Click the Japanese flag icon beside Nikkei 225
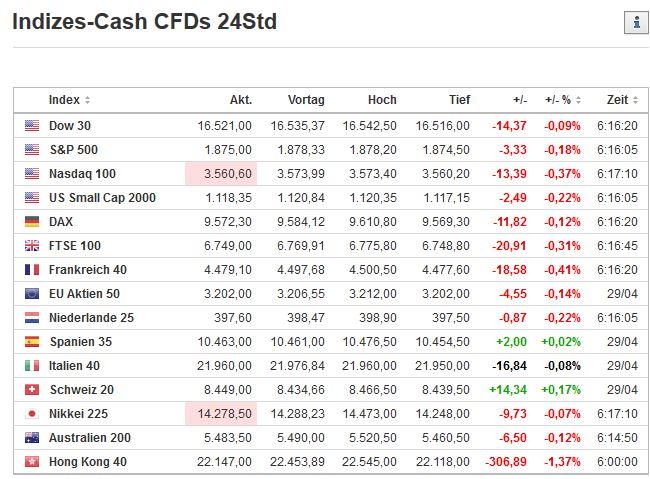This screenshot has width=650, height=479. tap(32, 414)
